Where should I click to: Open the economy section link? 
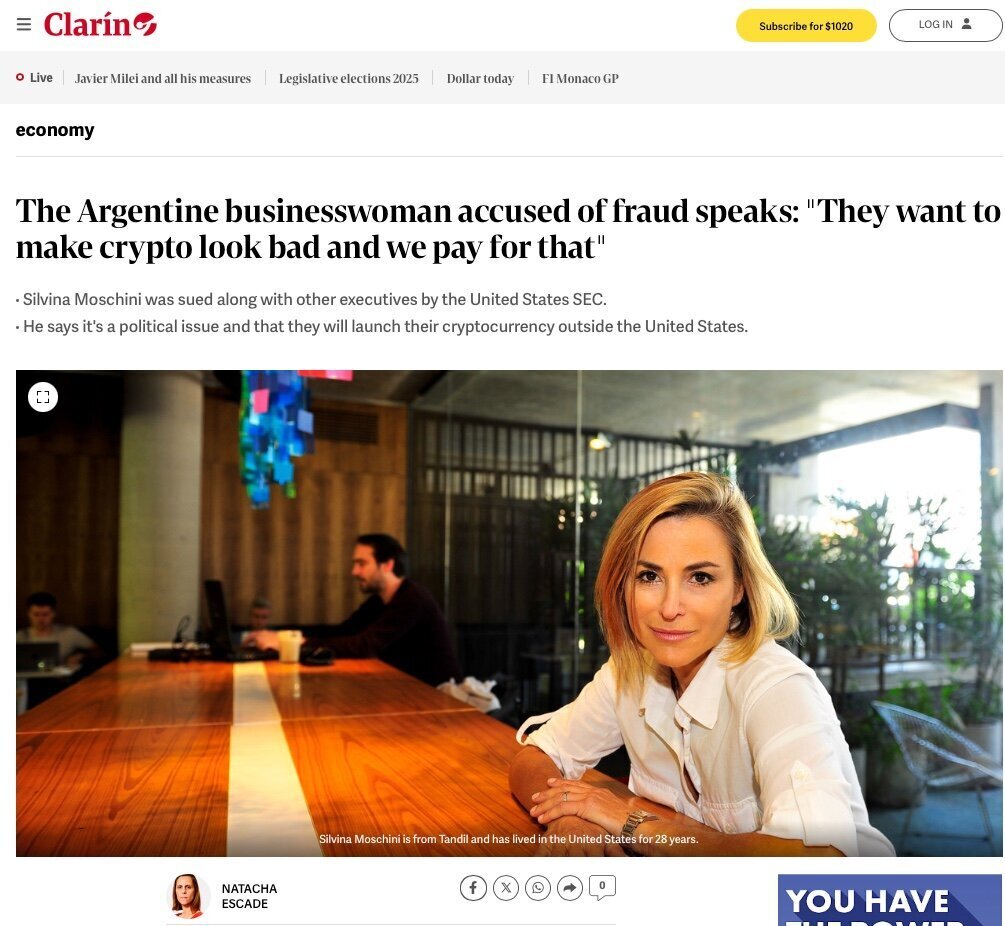tap(55, 130)
